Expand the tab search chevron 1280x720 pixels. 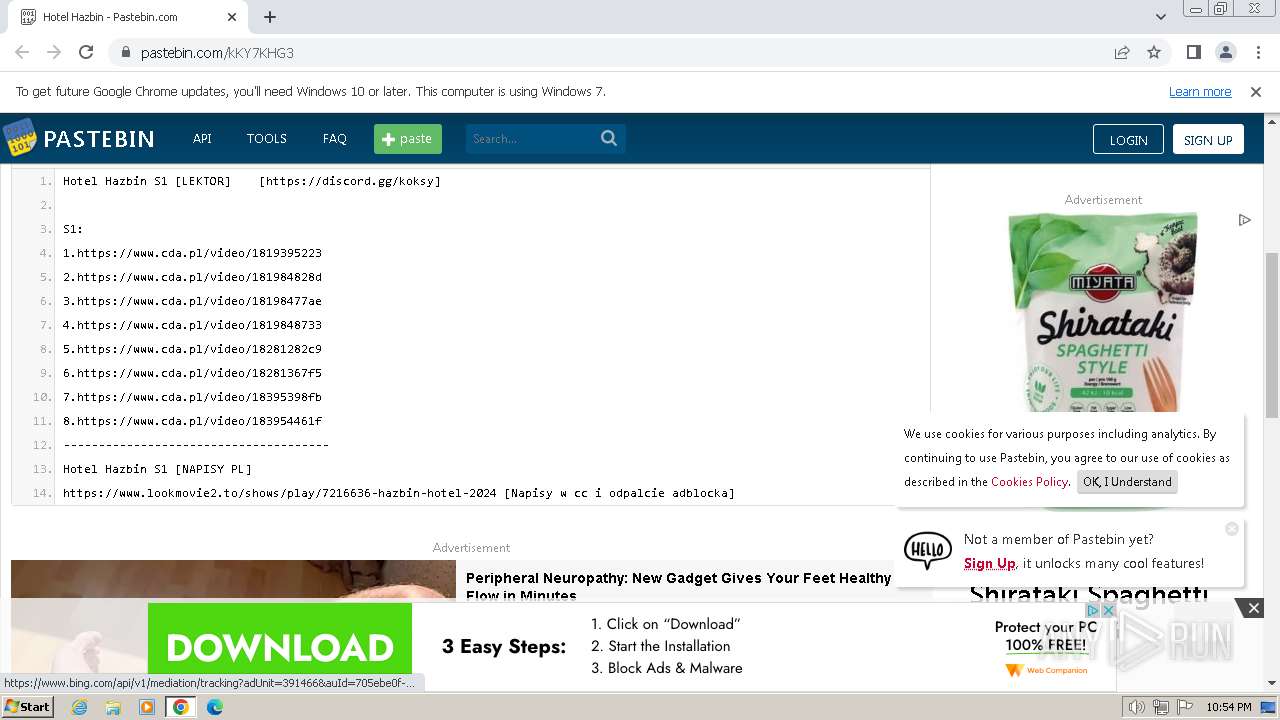click(1160, 17)
